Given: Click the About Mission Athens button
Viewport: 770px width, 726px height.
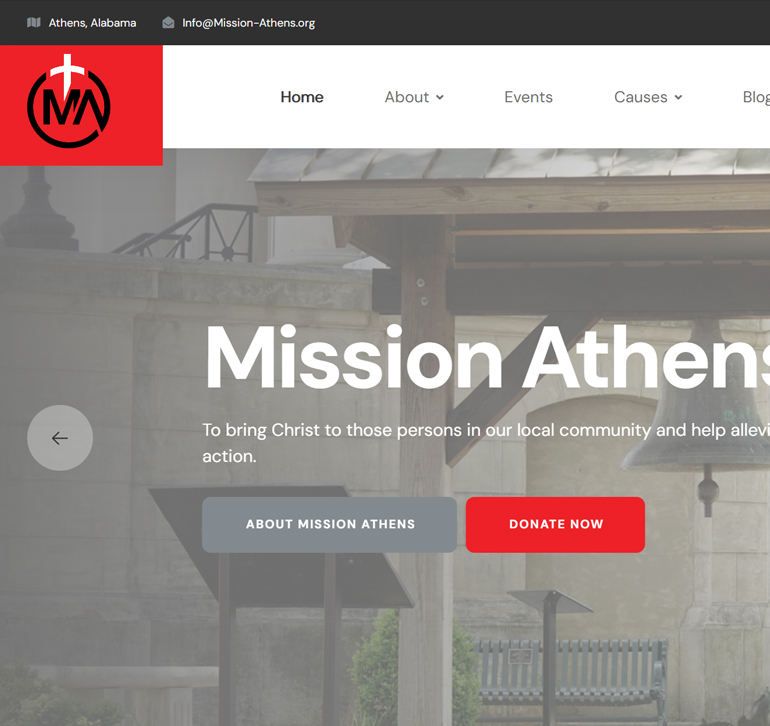Looking at the screenshot, I should (x=330, y=524).
